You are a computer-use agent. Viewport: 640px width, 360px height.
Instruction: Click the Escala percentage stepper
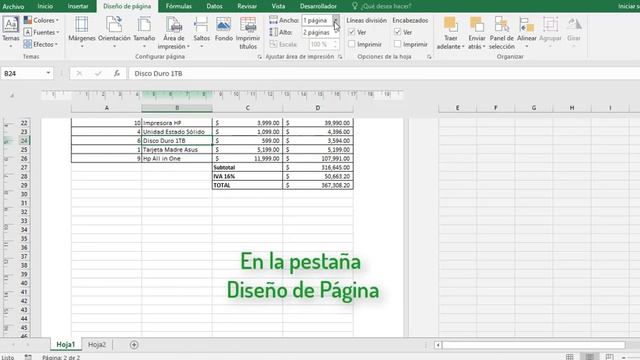click(x=336, y=44)
